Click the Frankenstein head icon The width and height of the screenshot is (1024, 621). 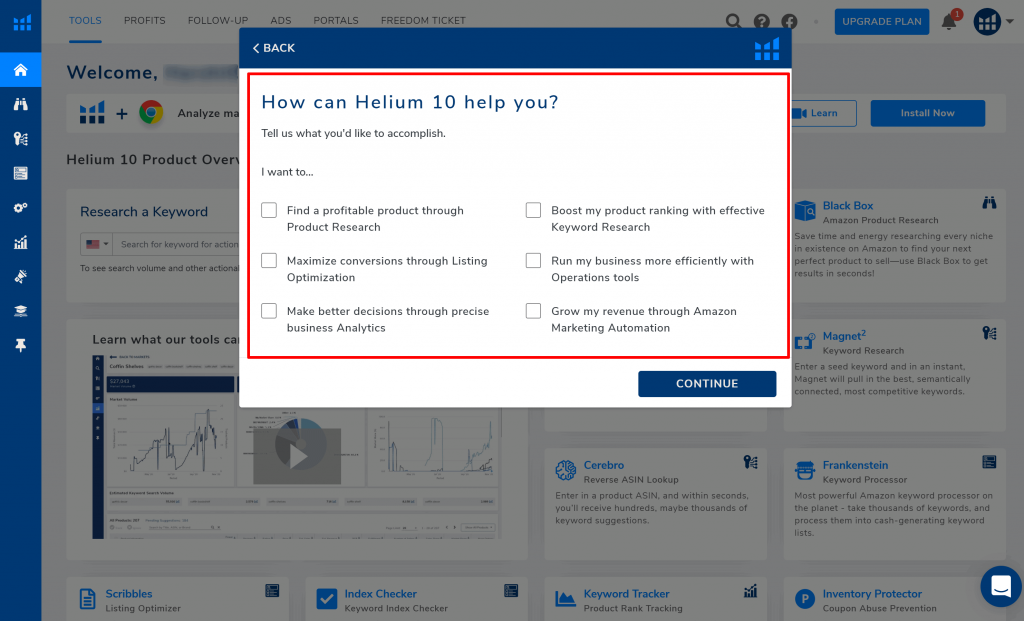(x=805, y=470)
